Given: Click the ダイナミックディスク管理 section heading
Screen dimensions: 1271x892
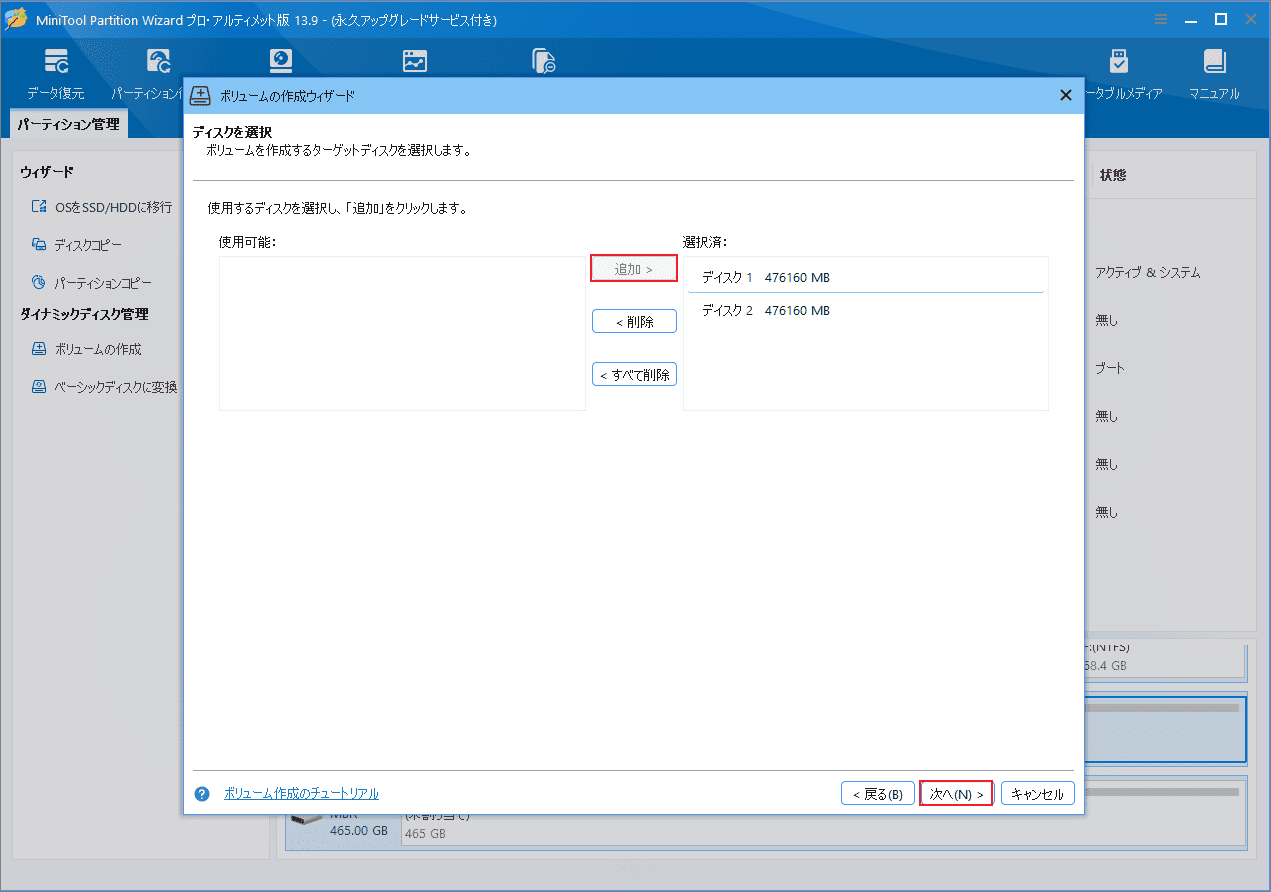Looking at the screenshot, I should (84, 314).
